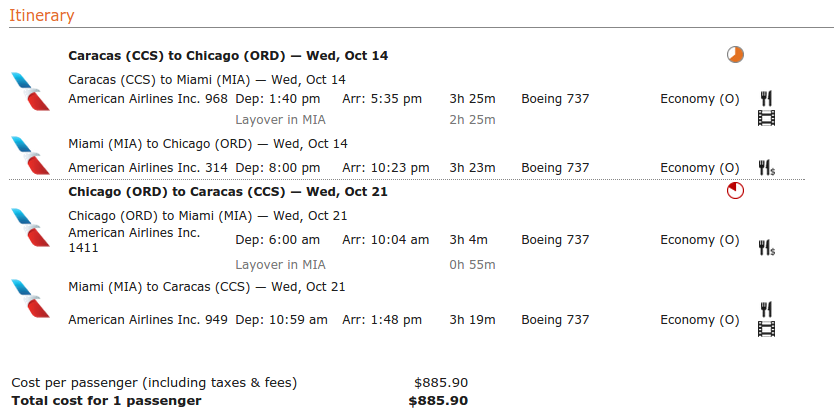Click the film strip icon on flight 949

(766, 329)
